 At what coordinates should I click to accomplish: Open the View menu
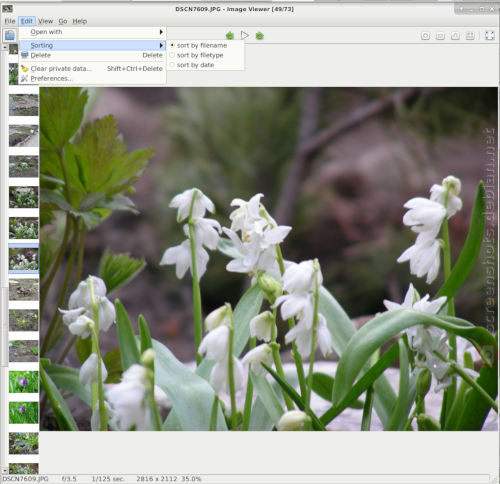(x=45, y=21)
